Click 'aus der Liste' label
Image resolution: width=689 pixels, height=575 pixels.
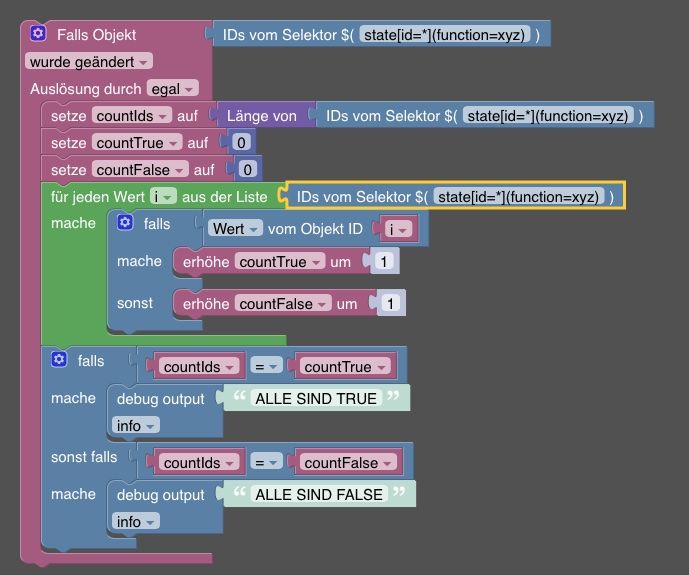point(225,197)
